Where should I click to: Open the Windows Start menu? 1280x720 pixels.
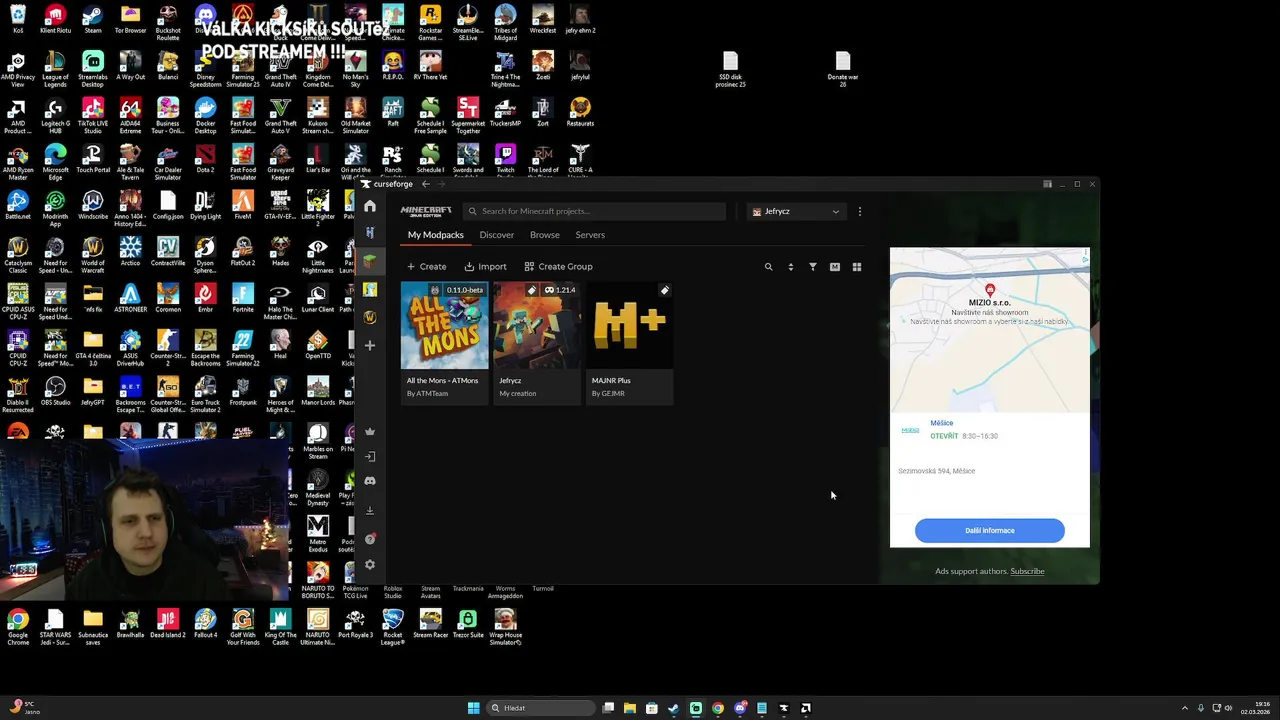pyautogui.click(x=473, y=708)
